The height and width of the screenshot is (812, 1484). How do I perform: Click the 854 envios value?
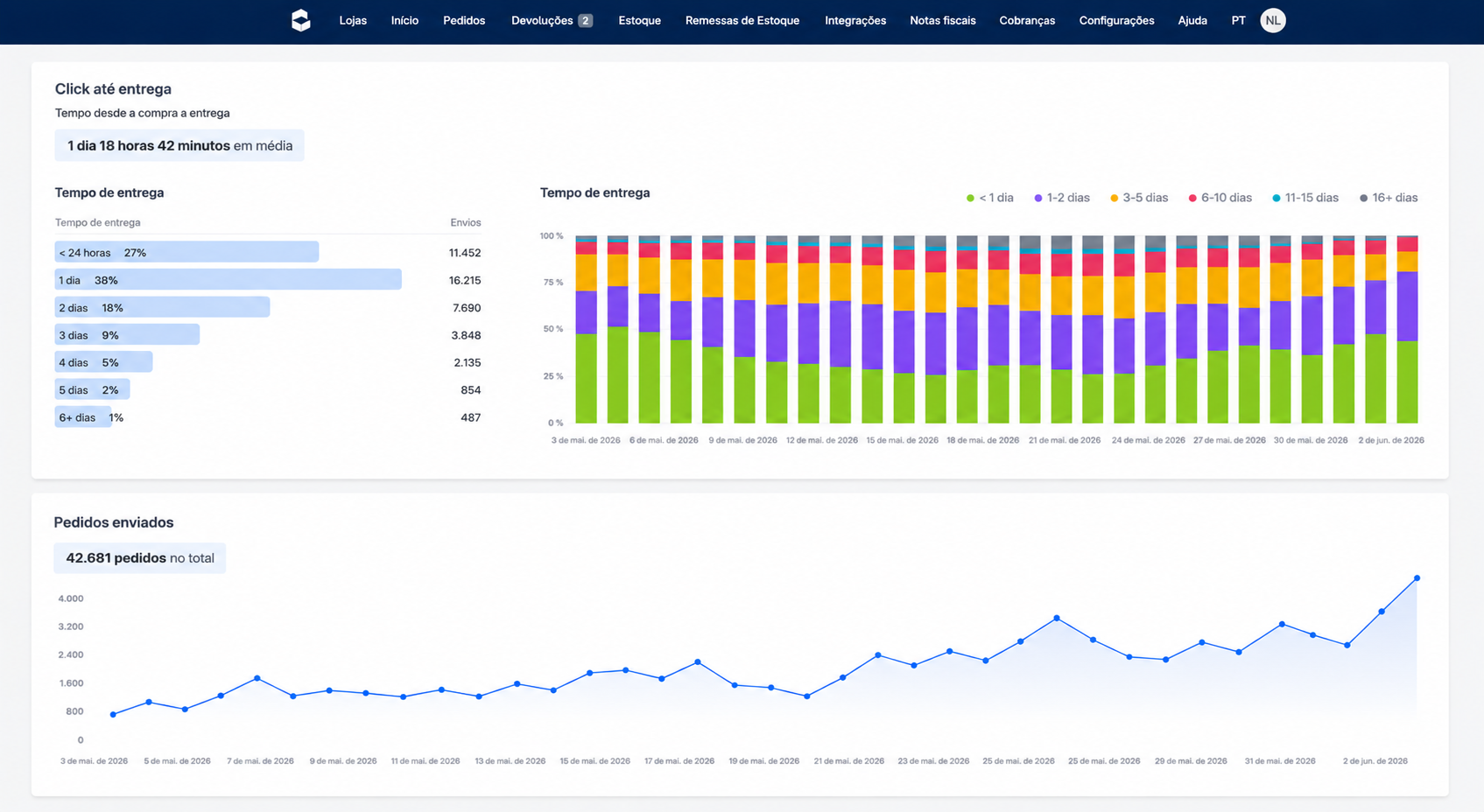tap(471, 390)
